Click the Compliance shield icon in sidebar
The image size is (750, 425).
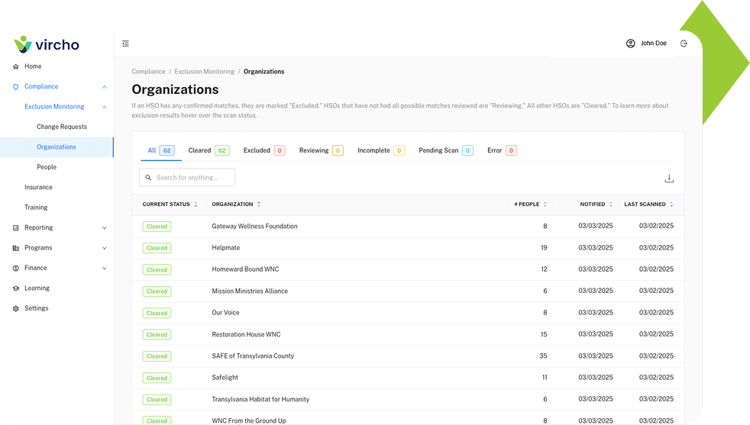[16, 87]
